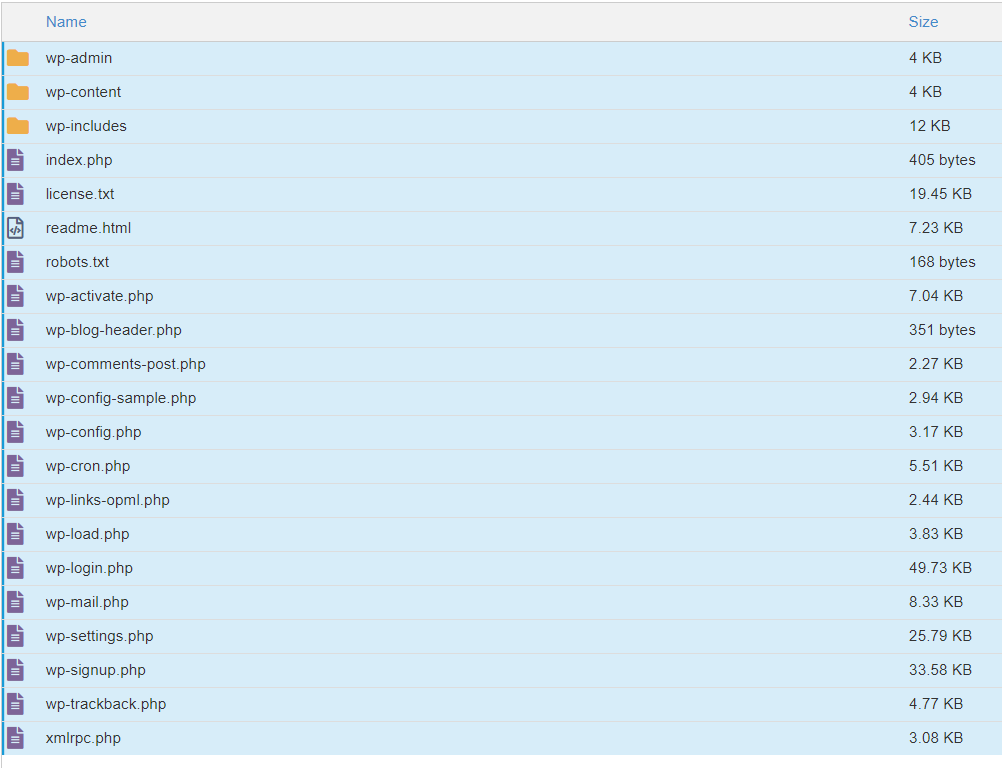
Task: Sort files using the Size column header
Action: click(922, 21)
